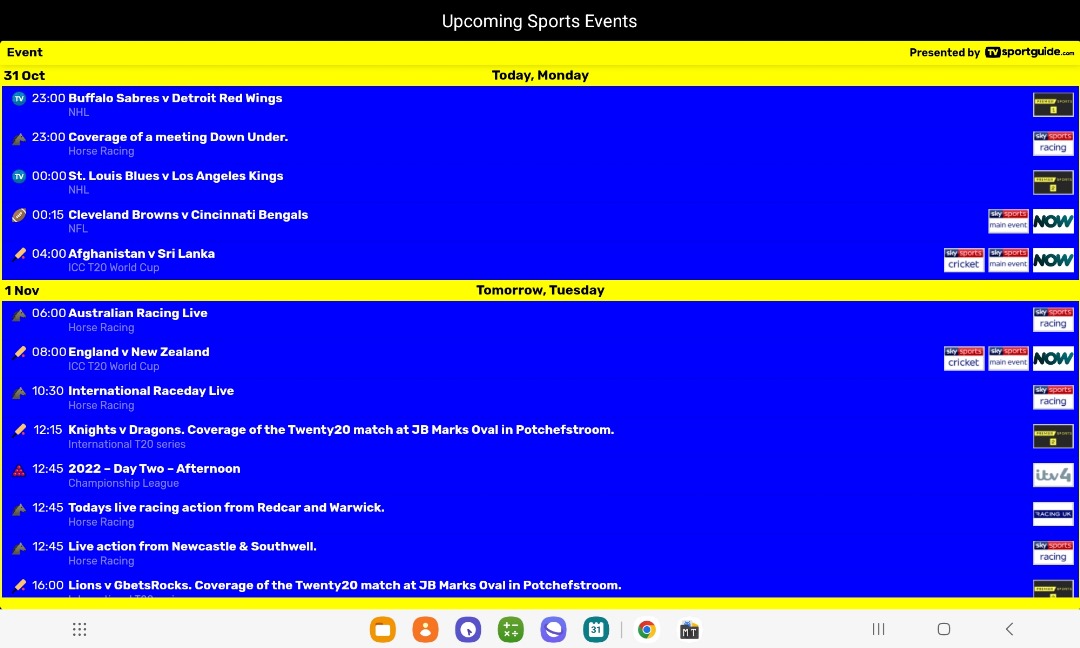This screenshot has width=1080, height=648.
Task: Open the Calculator app in taskbar
Action: 511,629
